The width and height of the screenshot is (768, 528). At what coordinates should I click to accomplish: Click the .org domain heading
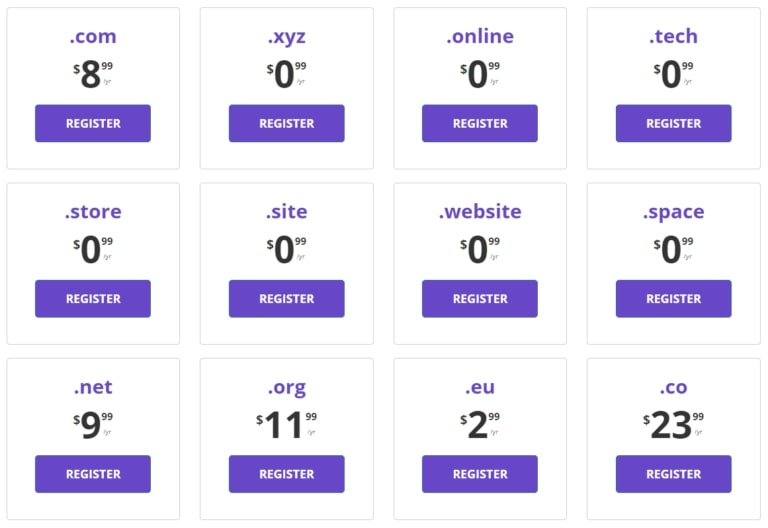point(287,388)
